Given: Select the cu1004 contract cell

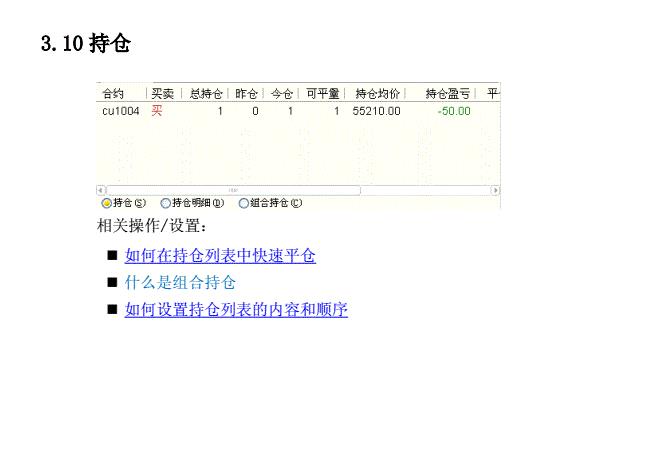Looking at the screenshot, I should tap(121, 111).
